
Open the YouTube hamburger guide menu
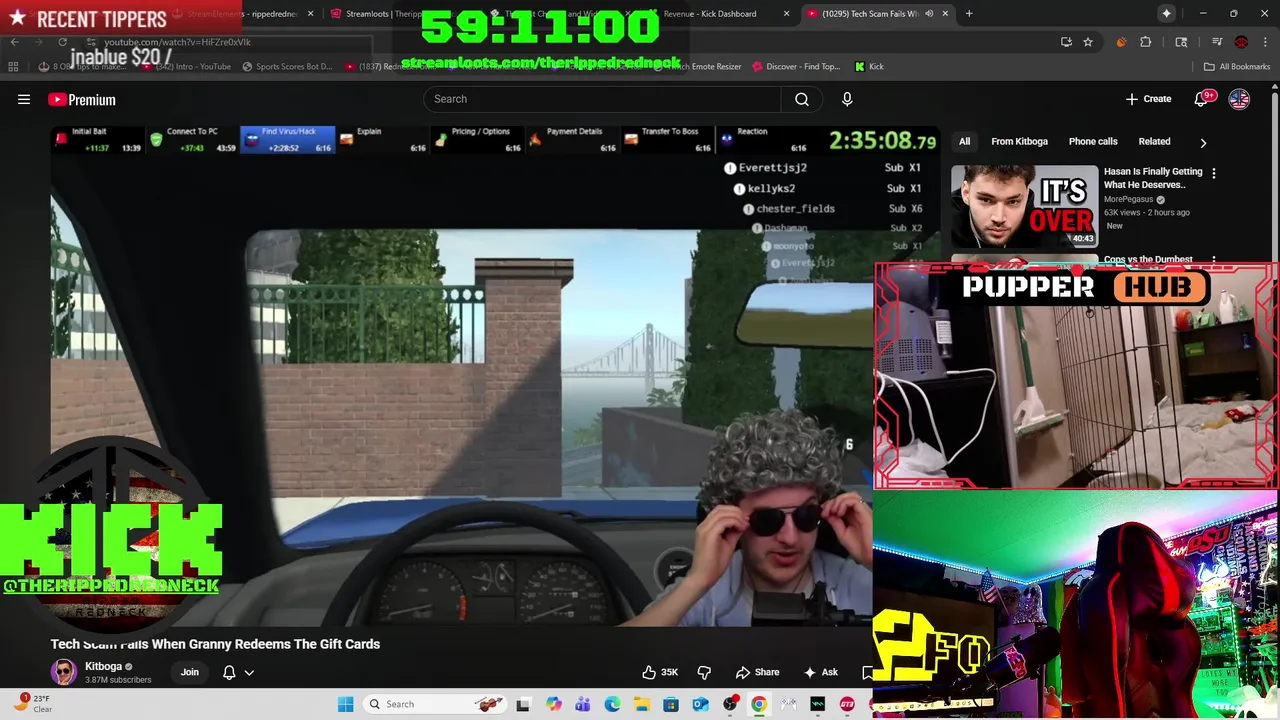pos(24,99)
